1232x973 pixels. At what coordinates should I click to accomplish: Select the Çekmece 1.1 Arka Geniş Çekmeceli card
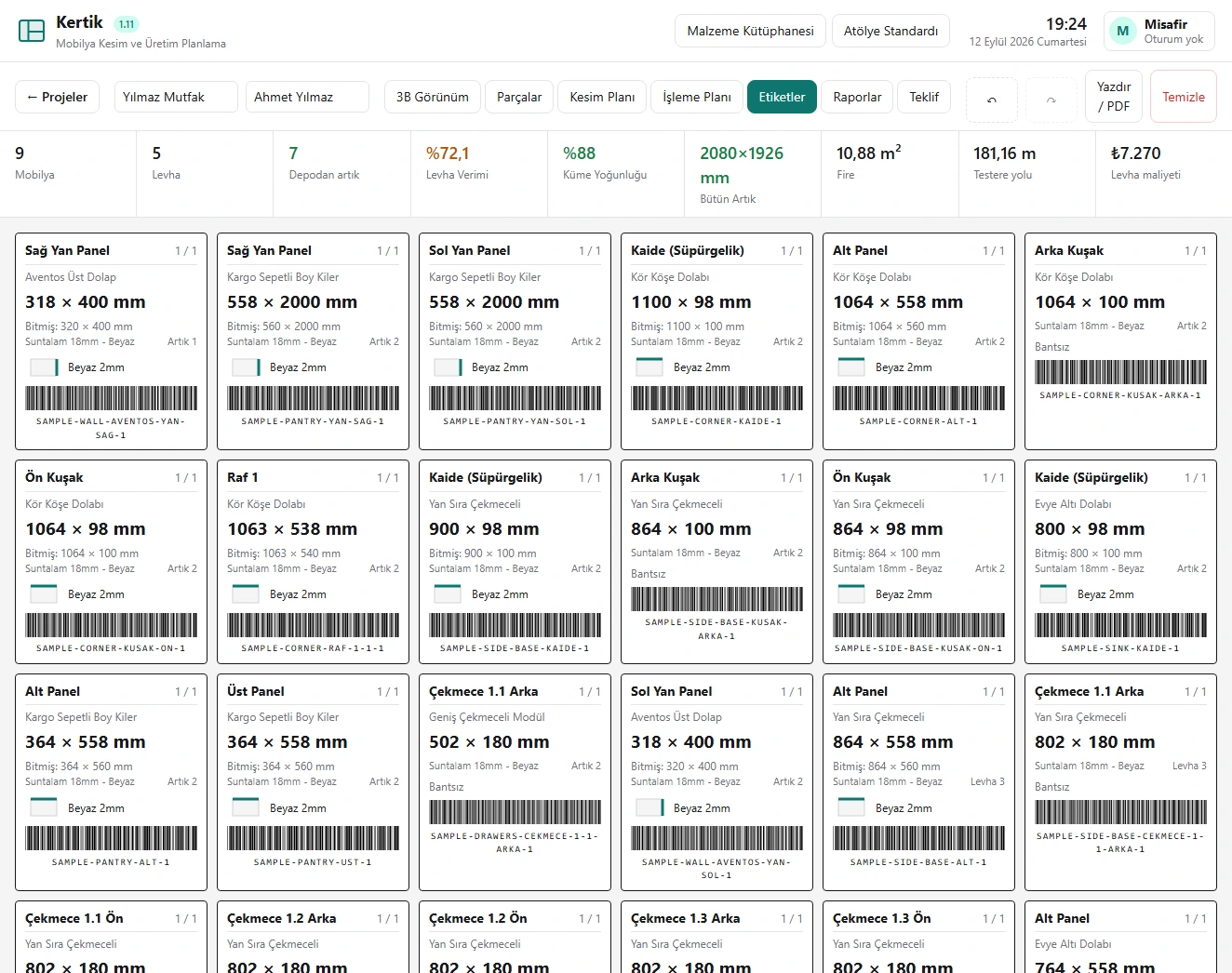pyautogui.click(x=515, y=781)
